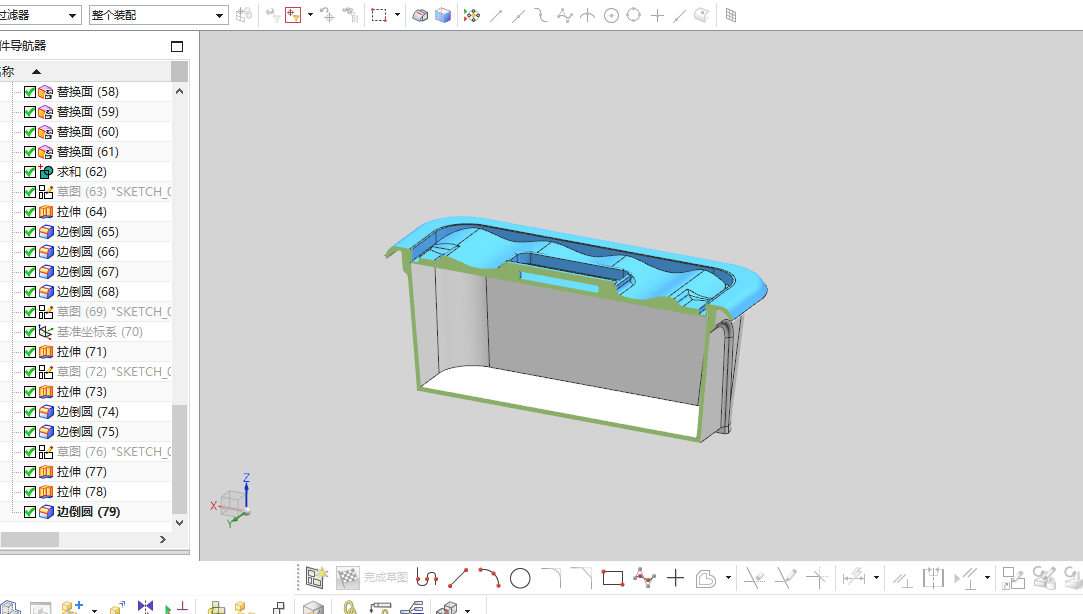Select the circle sketch tool

click(520, 578)
